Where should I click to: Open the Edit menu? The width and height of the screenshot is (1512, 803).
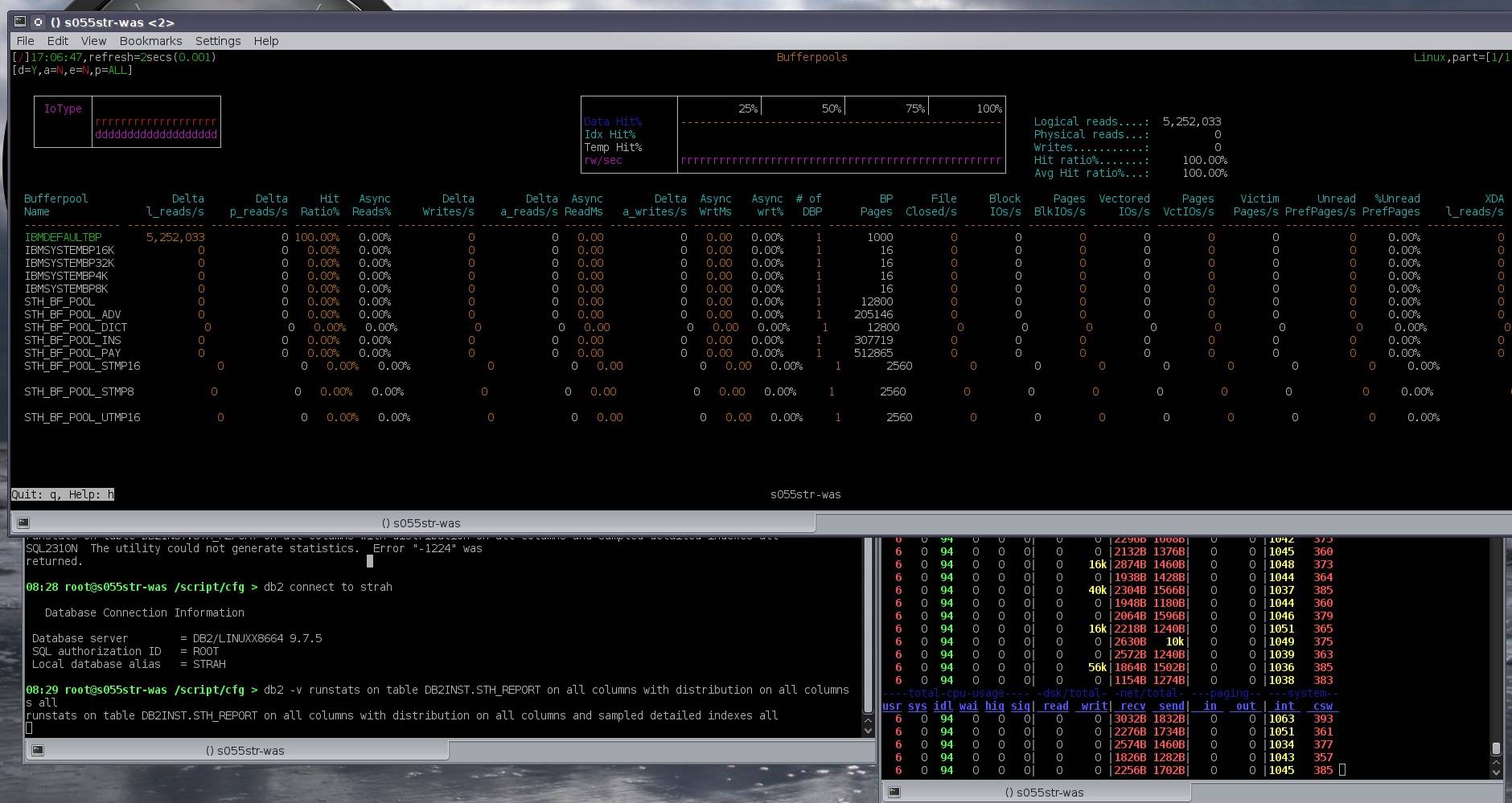pos(58,41)
